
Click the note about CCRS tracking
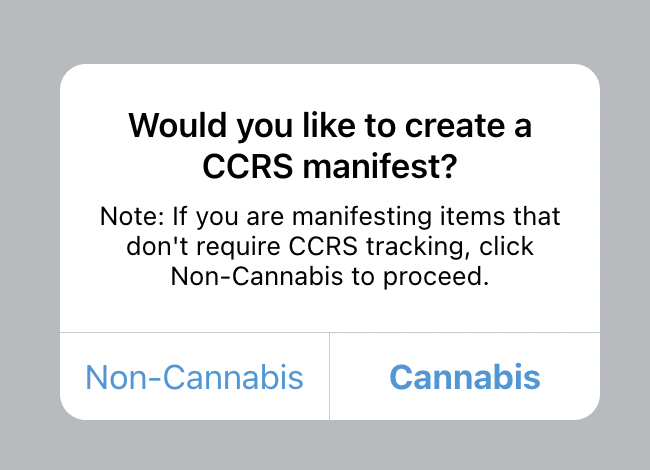[x=330, y=246]
